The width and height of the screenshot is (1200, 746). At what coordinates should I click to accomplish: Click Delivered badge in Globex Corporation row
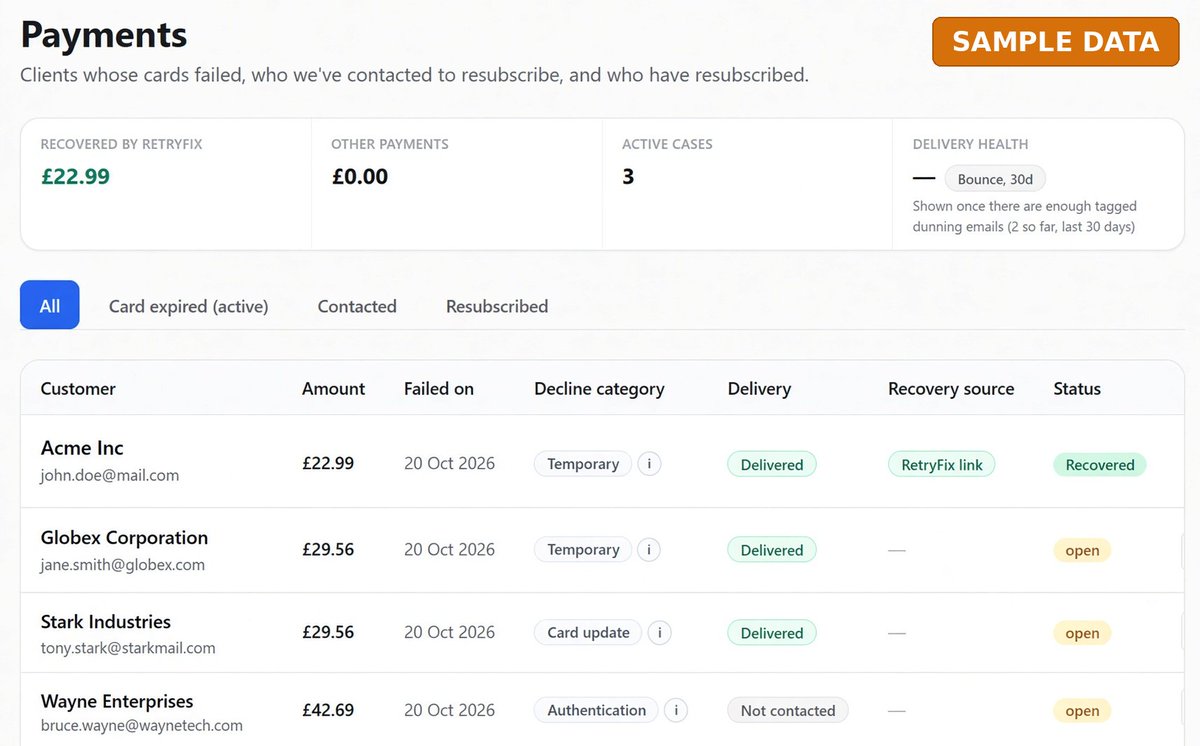(772, 550)
